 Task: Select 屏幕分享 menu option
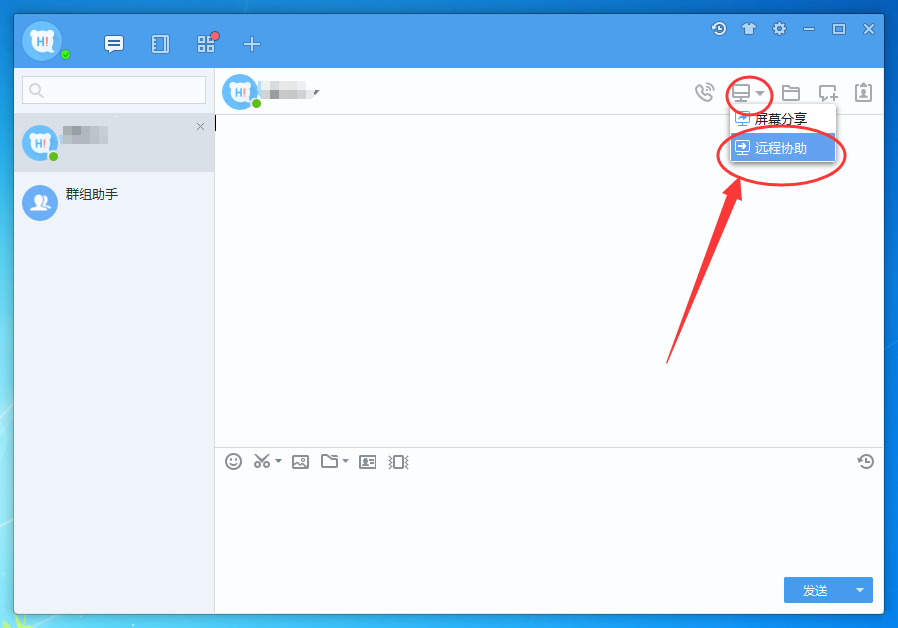click(x=782, y=119)
